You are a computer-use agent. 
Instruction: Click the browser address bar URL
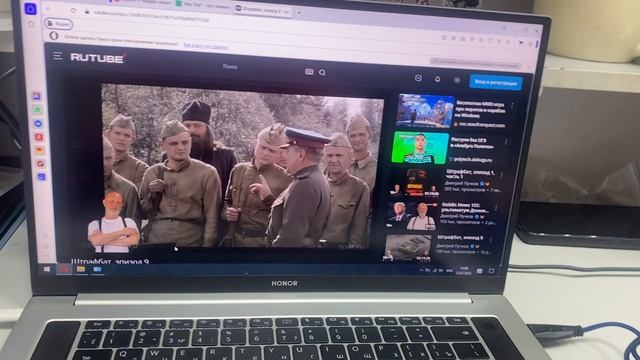pyautogui.click(x=151, y=16)
